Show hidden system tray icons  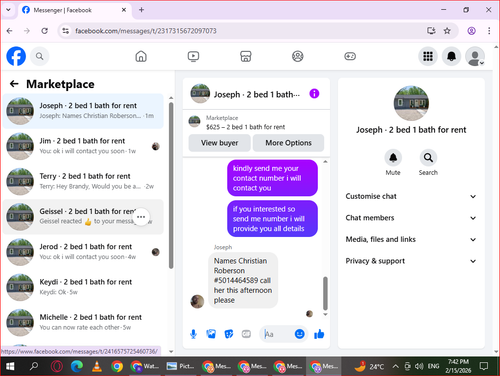click(x=395, y=366)
